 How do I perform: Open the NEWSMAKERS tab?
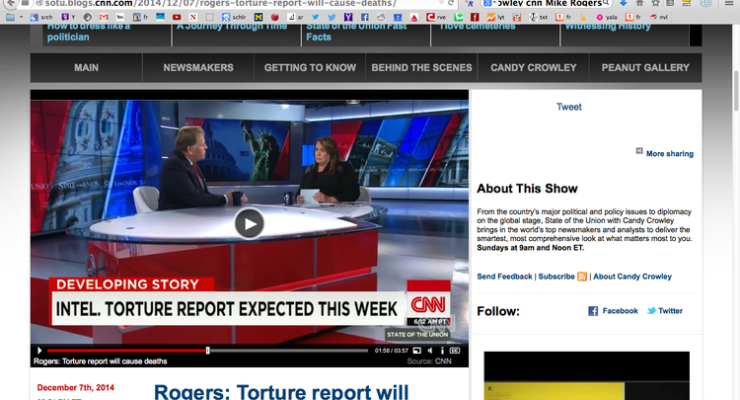(198, 67)
